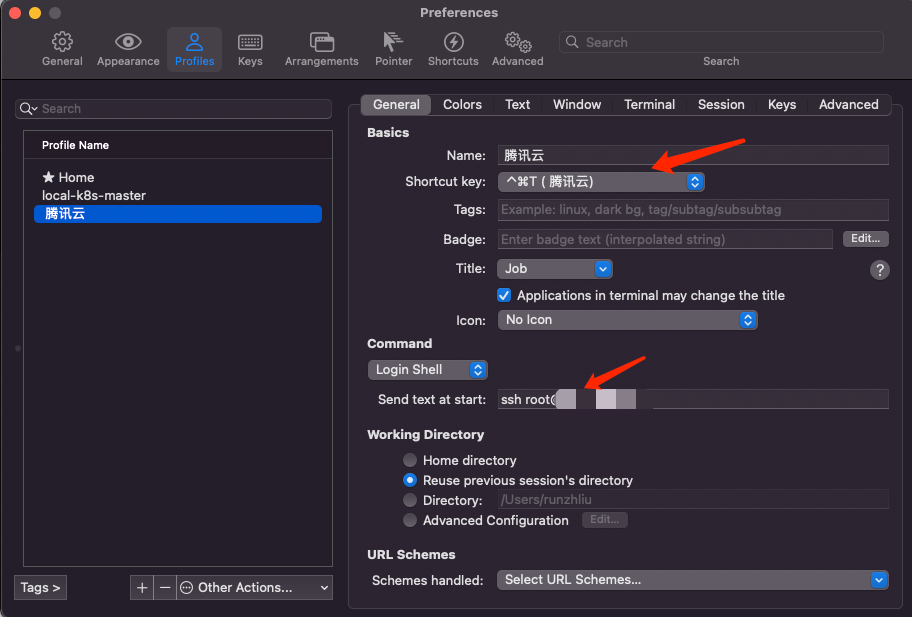Toggle 'Applications in terminal may change the title'
Screen dimensions: 912x617
pos(504,296)
